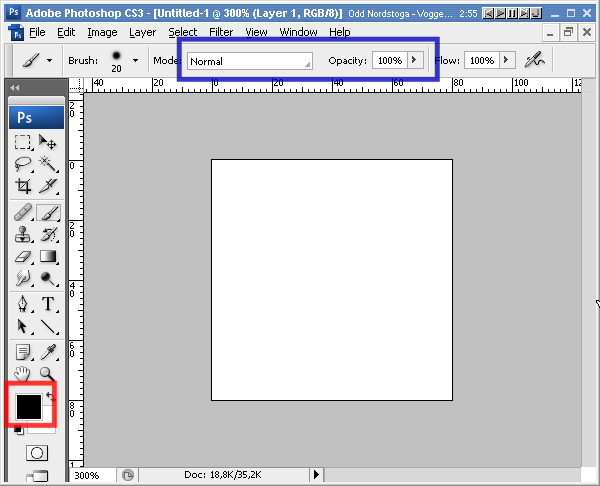Open the File menu

click(37, 32)
